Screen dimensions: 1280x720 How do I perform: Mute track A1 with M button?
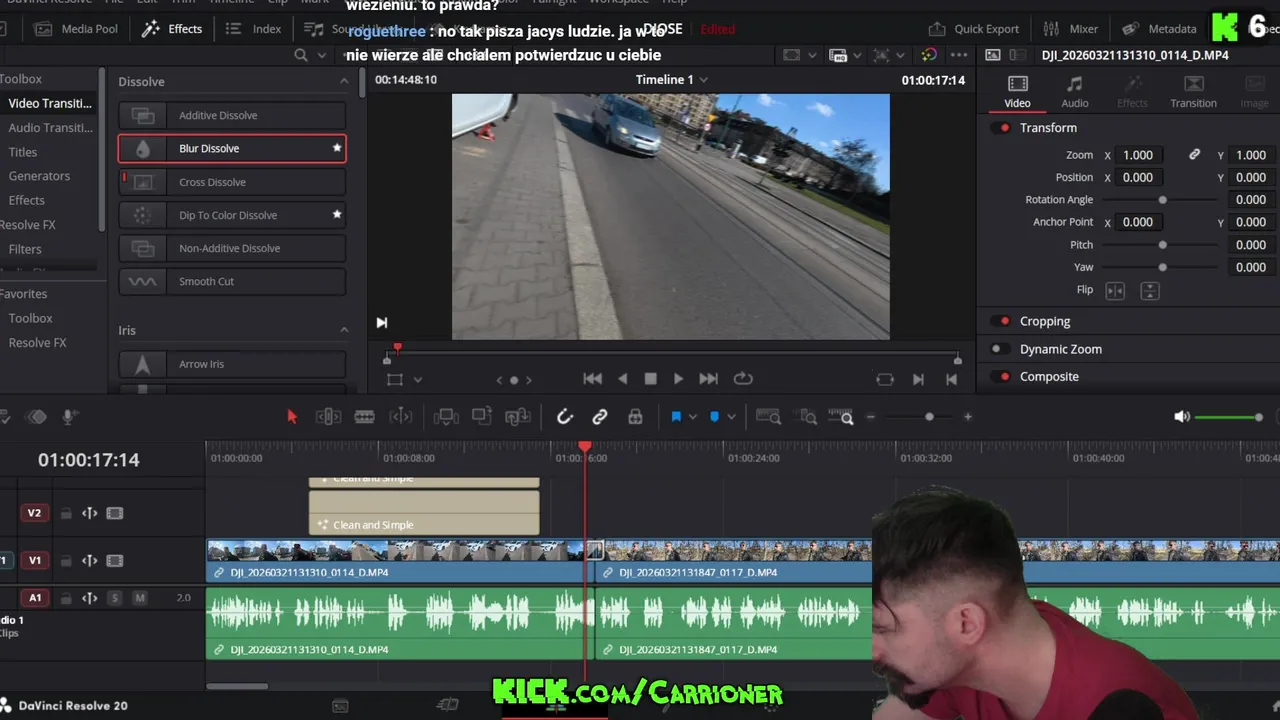coord(140,598)
